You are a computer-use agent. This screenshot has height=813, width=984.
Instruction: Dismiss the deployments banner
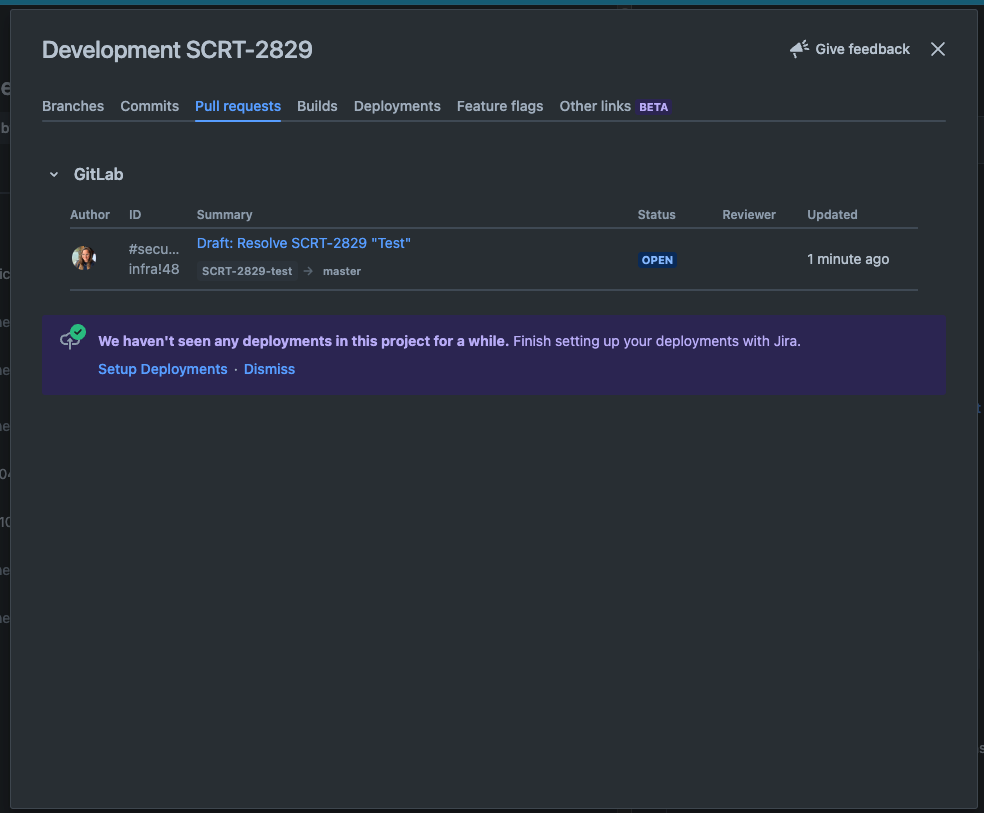[269, 369]
